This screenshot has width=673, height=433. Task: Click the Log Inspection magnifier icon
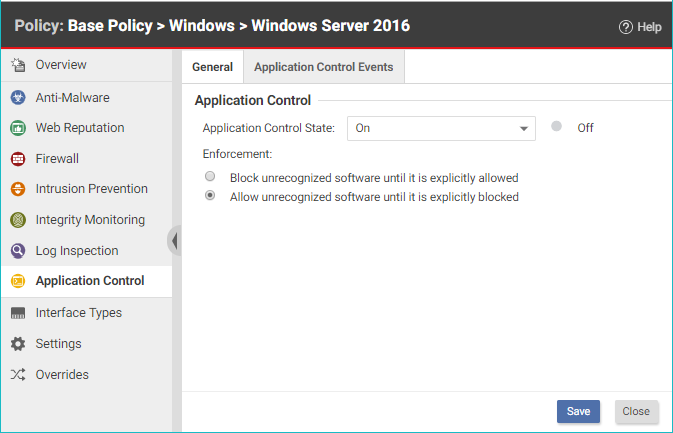click(17, 251)
